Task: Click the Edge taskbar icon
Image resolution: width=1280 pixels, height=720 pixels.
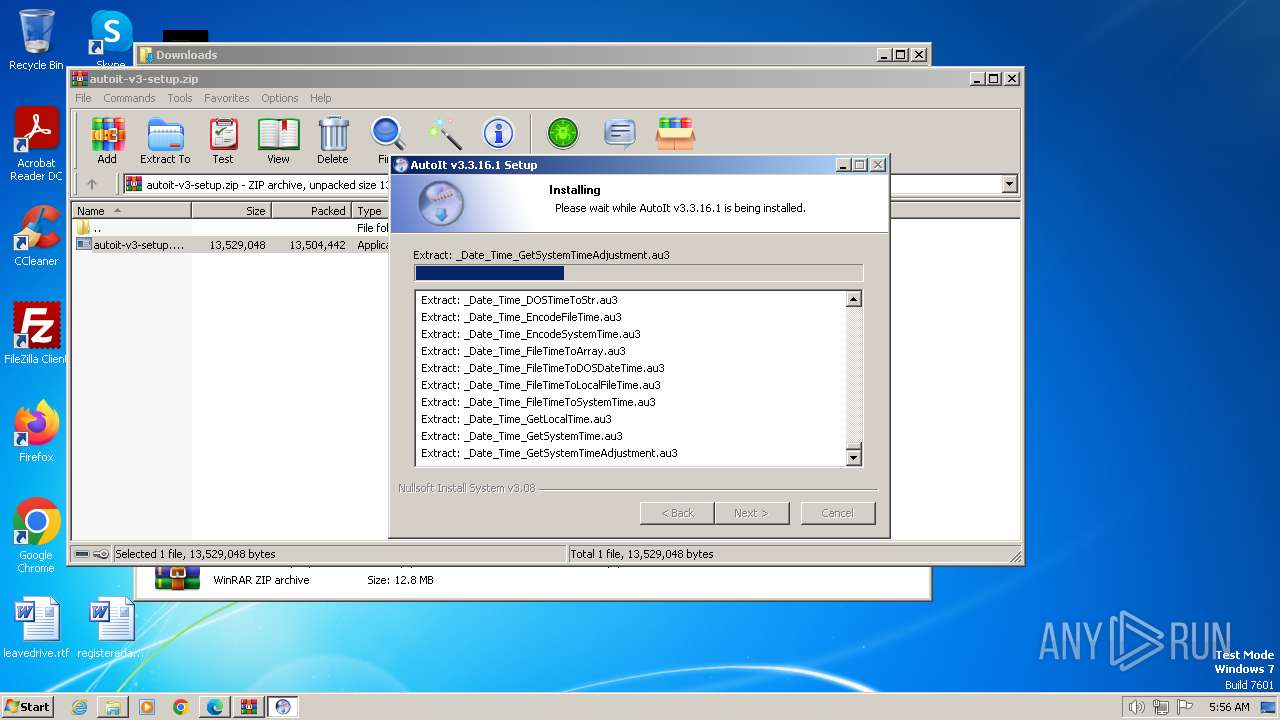Action: pos(215,707)
